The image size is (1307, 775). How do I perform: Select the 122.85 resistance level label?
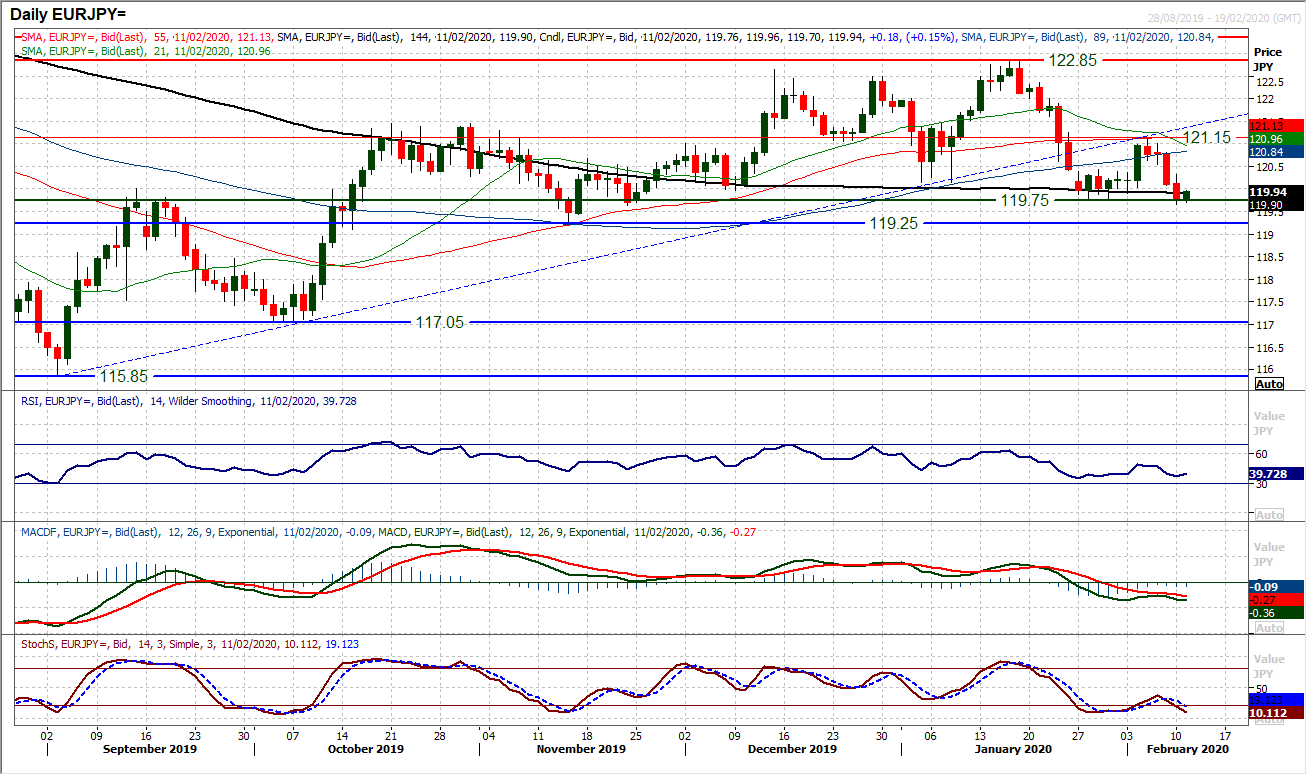(x=1071, y=60)
